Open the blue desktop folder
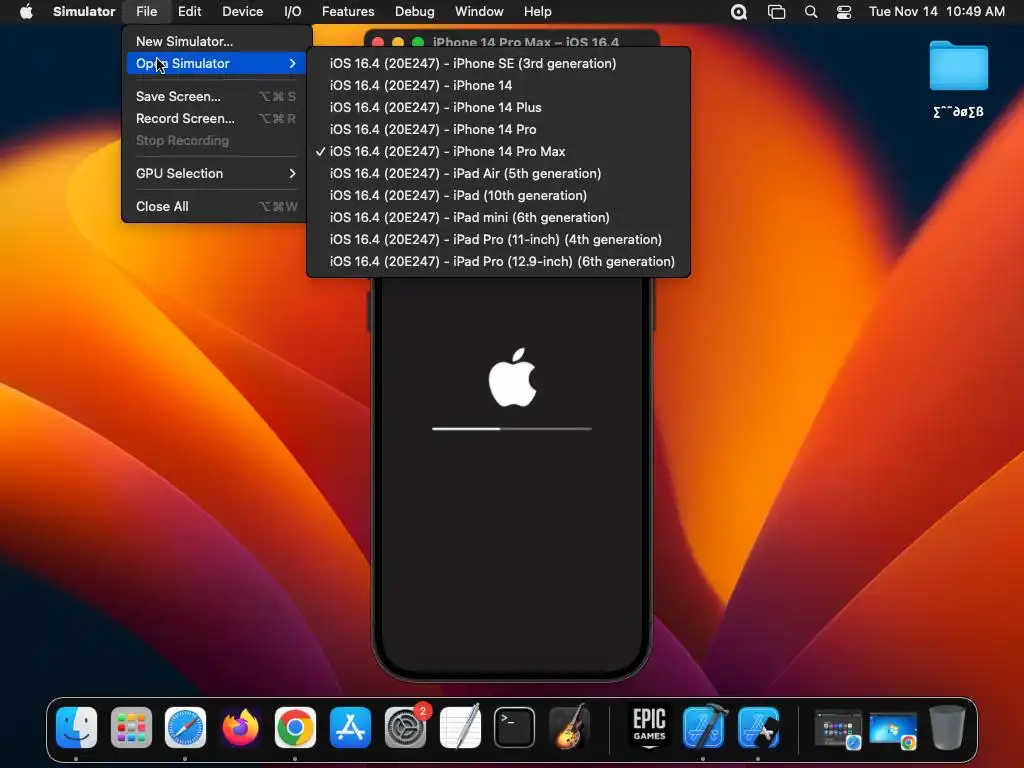Screen dimensions: 1024x768 958,65
